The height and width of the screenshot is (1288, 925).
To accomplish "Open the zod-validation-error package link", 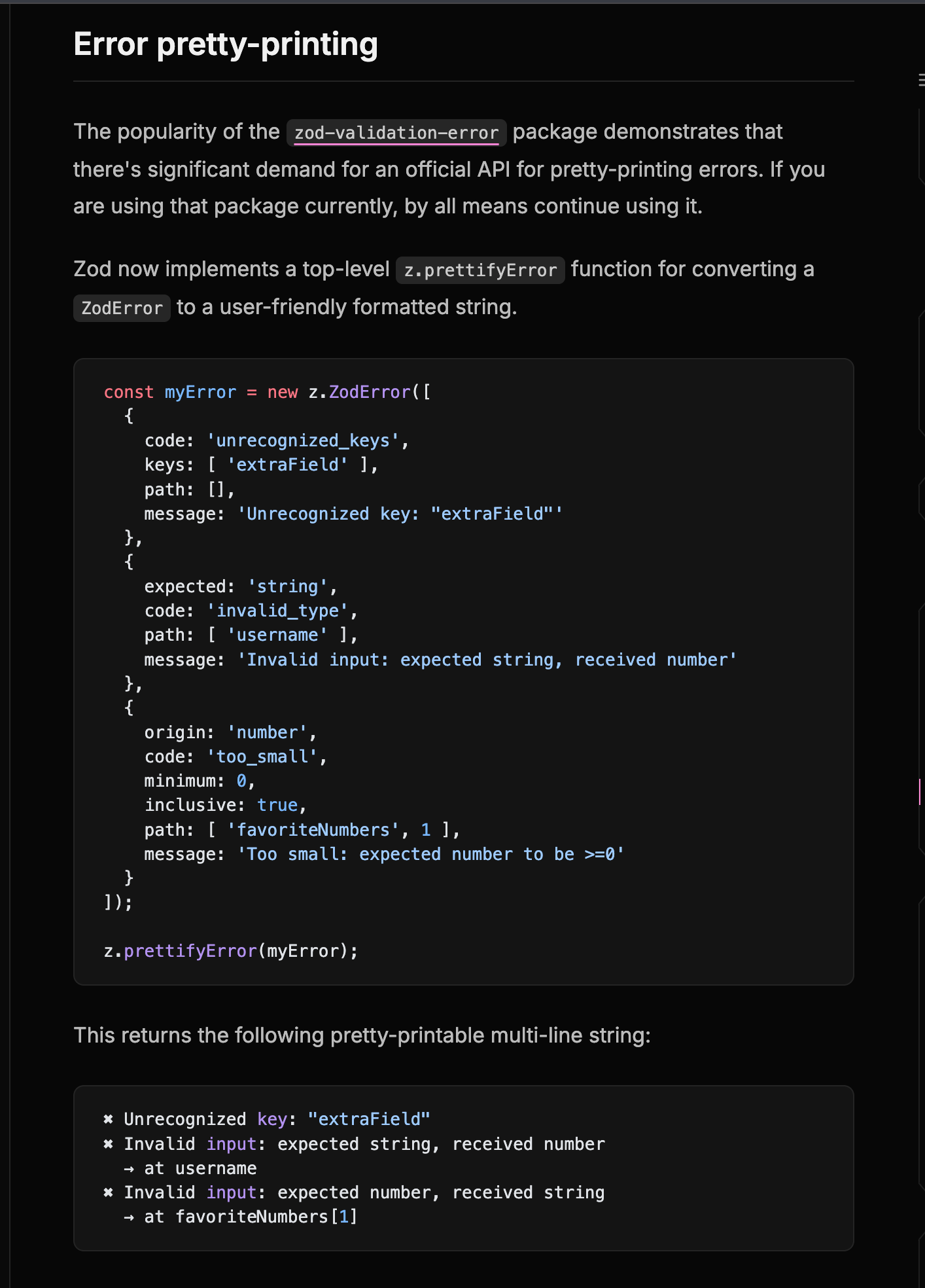I will 396,133.
